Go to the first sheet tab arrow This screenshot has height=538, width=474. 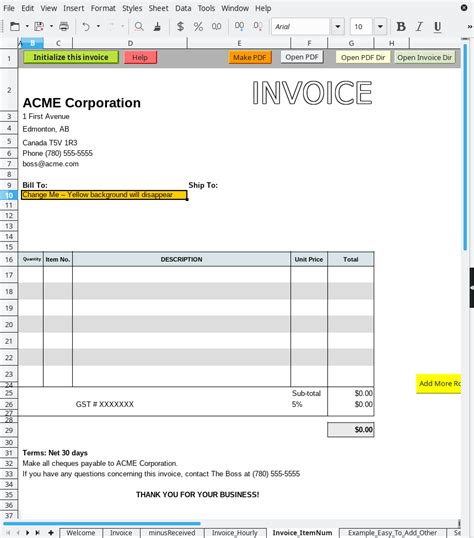point(8,533)
